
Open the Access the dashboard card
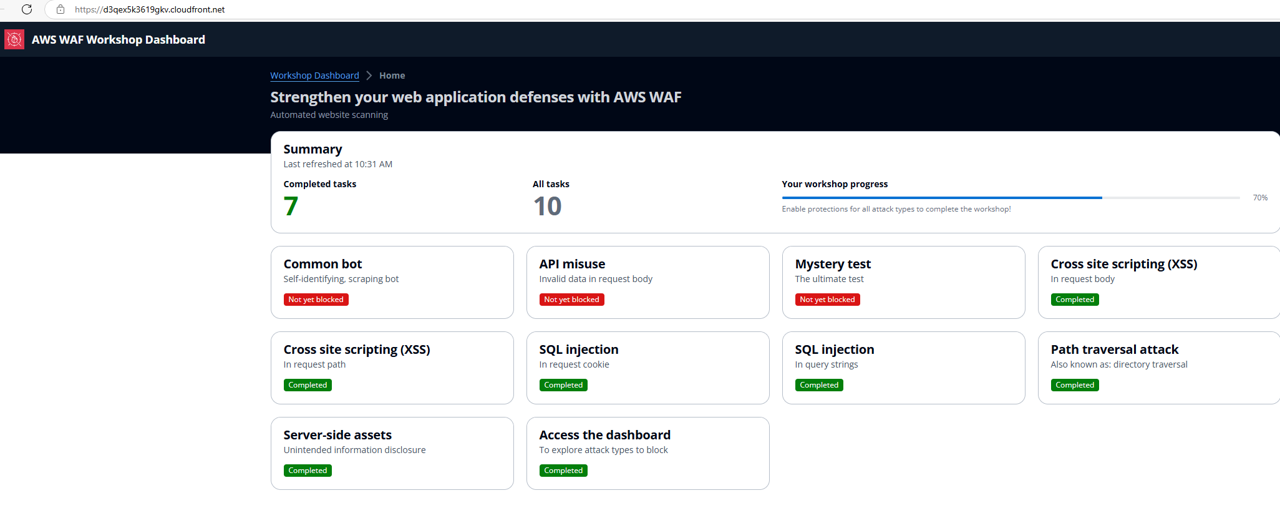pyautogui.click(x=647, y=453)
